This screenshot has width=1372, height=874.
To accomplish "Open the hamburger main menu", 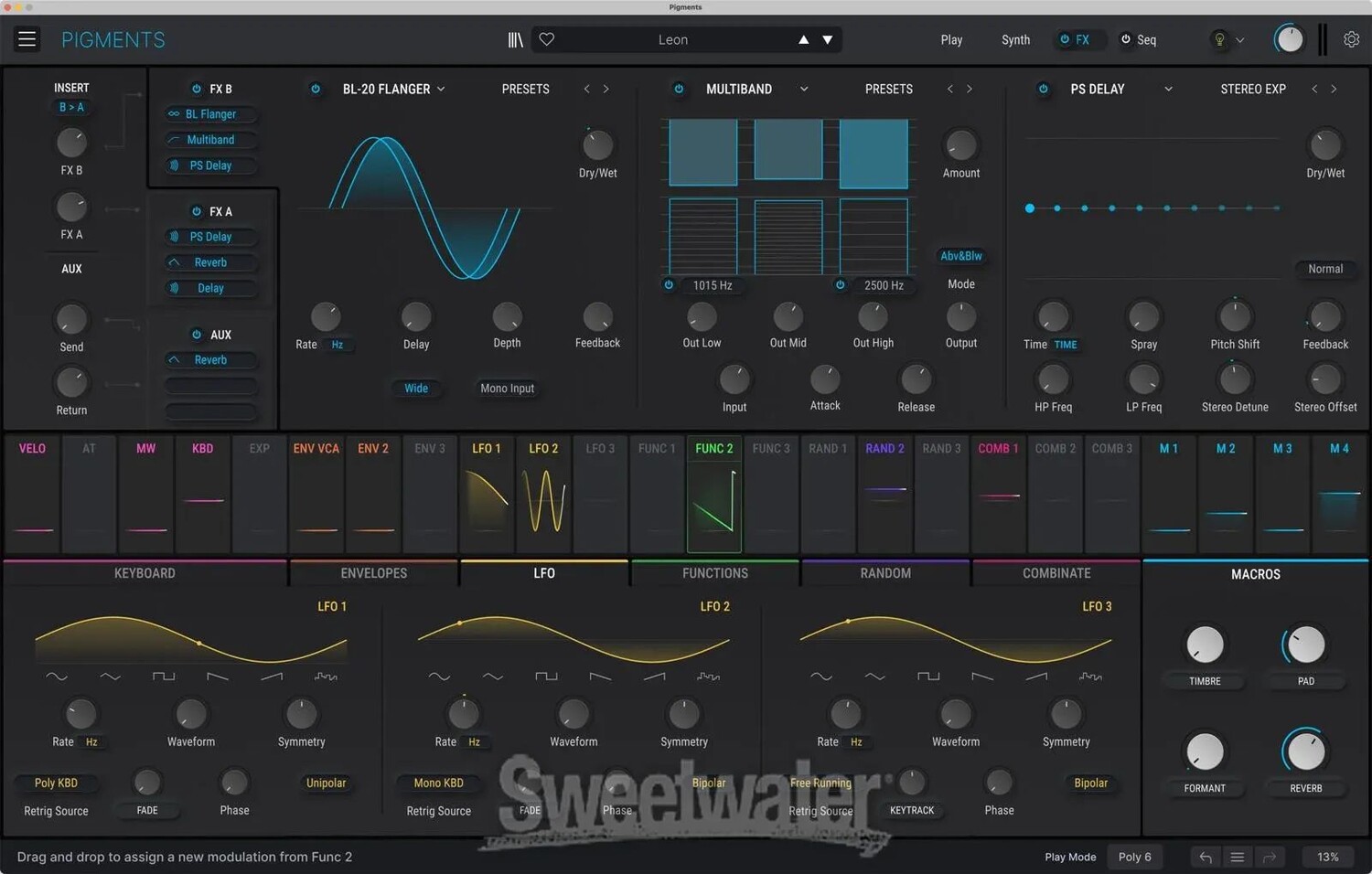I will pyautogui.click(x=27, y=39).
